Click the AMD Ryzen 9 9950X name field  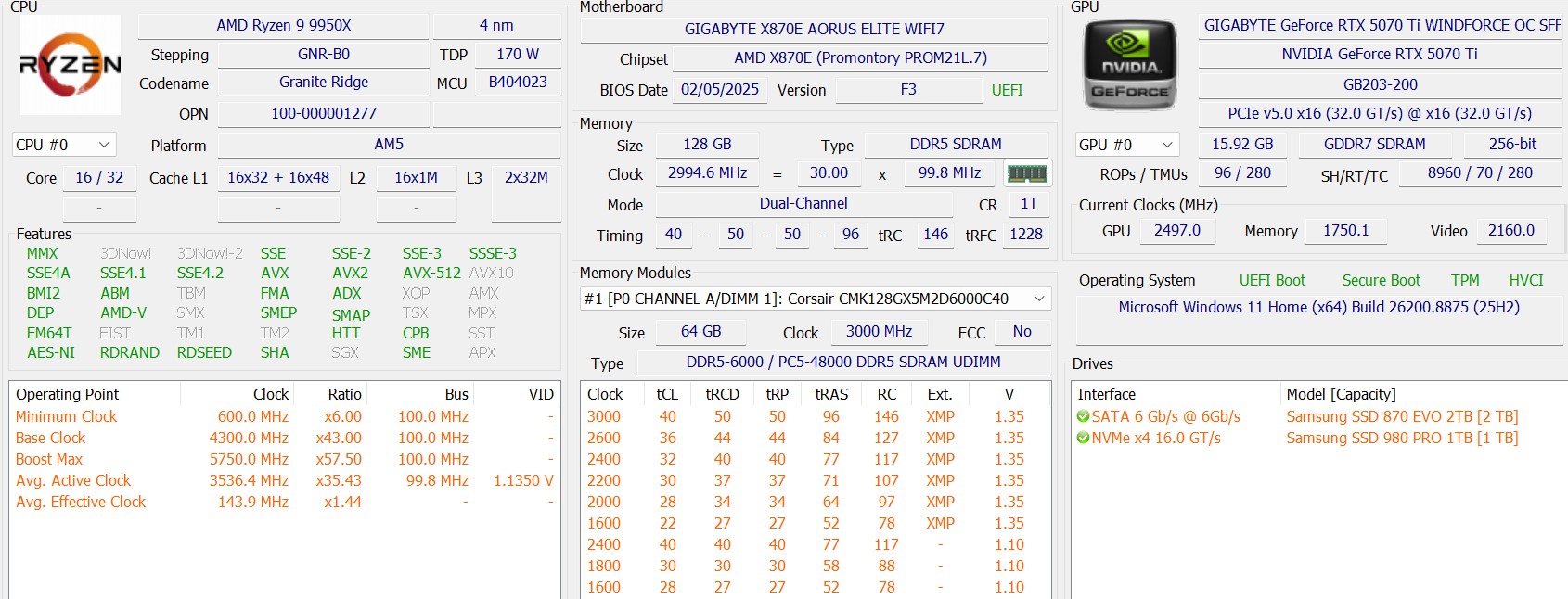point(284,26)
